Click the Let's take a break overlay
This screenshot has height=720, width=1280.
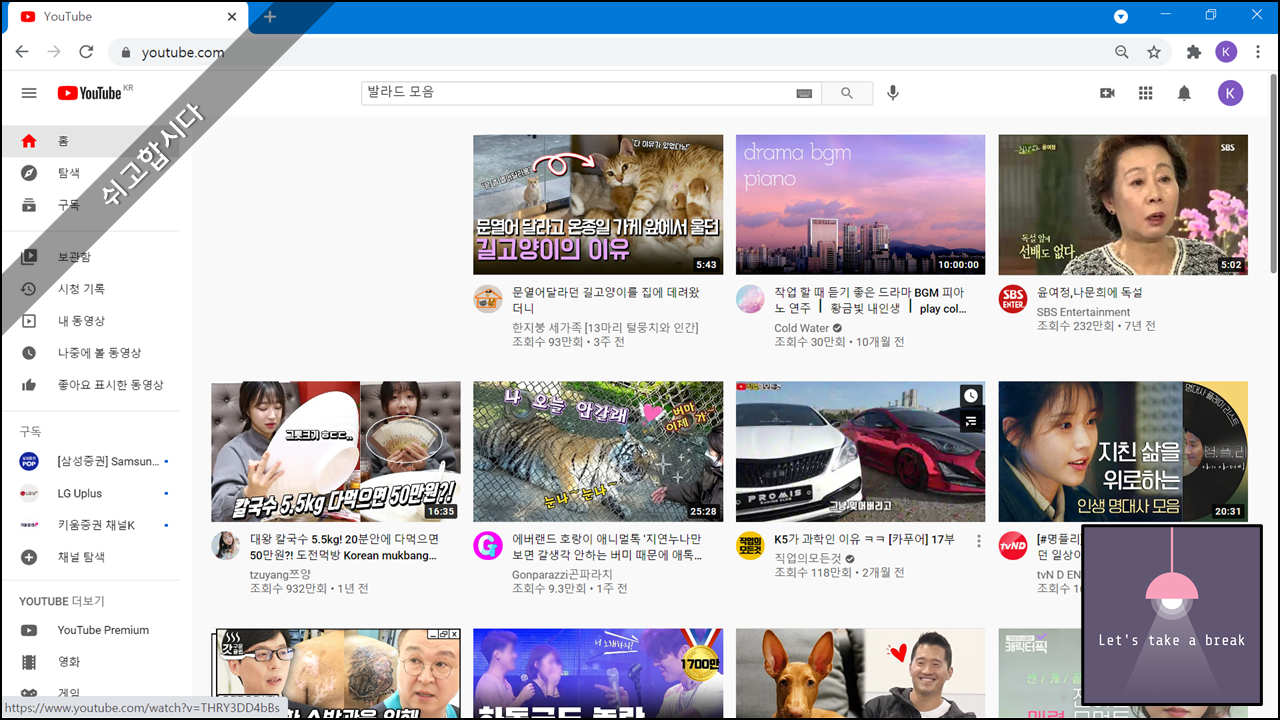pos(1172,616)
